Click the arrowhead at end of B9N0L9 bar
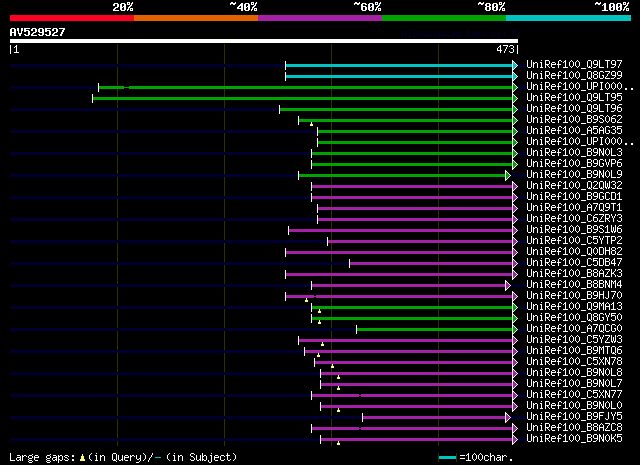Image resolution: width=640 pixels, height=465 pixels. 508,176
